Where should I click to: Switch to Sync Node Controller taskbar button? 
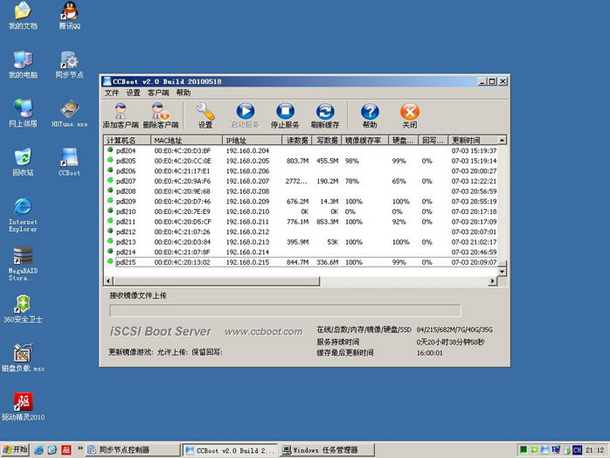[133, 450]
